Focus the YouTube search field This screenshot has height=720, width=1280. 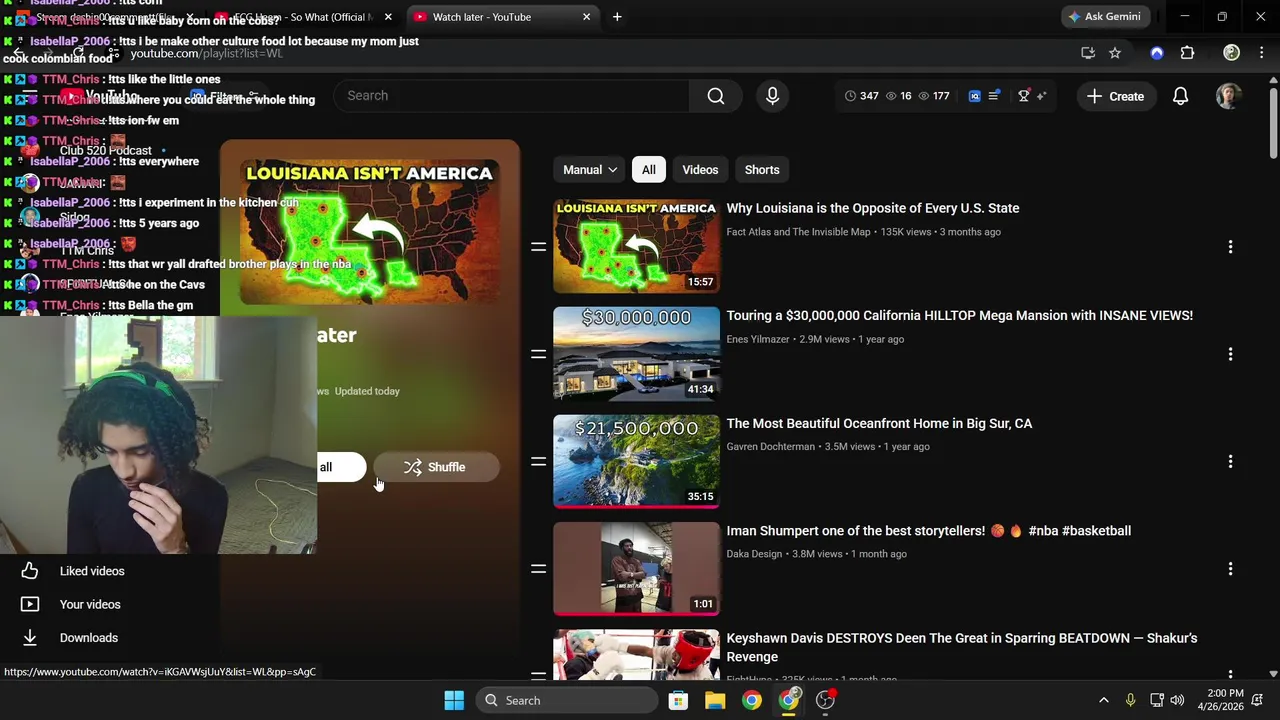pyautogui.click(x=511, y=96)
